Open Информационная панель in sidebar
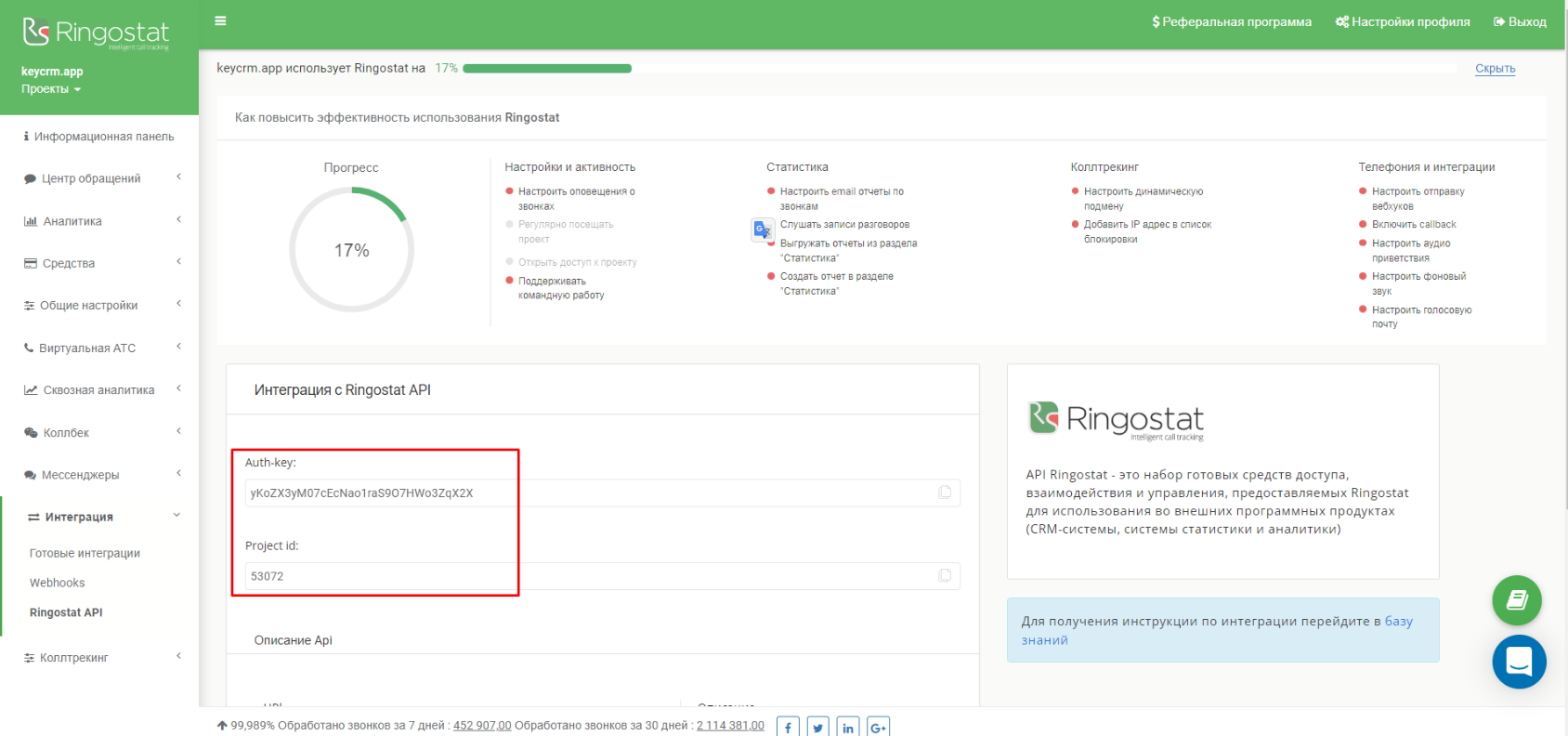1568x736 pixels. pyautogui.click(x=99, y=137)
